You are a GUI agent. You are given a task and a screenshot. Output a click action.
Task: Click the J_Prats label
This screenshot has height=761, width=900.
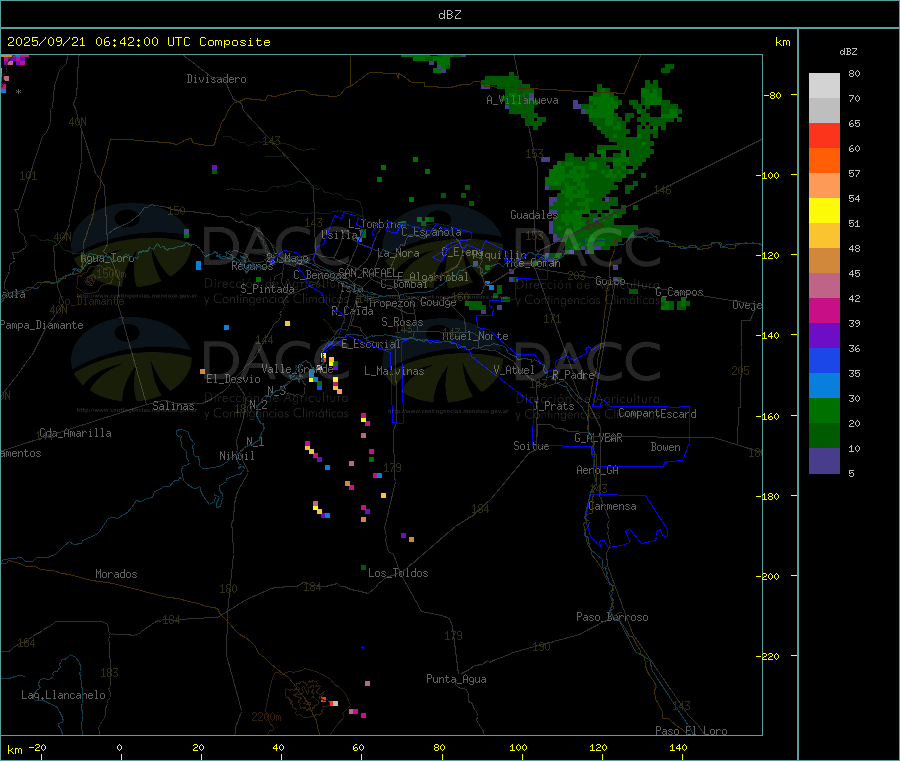[x=553, y=406]
